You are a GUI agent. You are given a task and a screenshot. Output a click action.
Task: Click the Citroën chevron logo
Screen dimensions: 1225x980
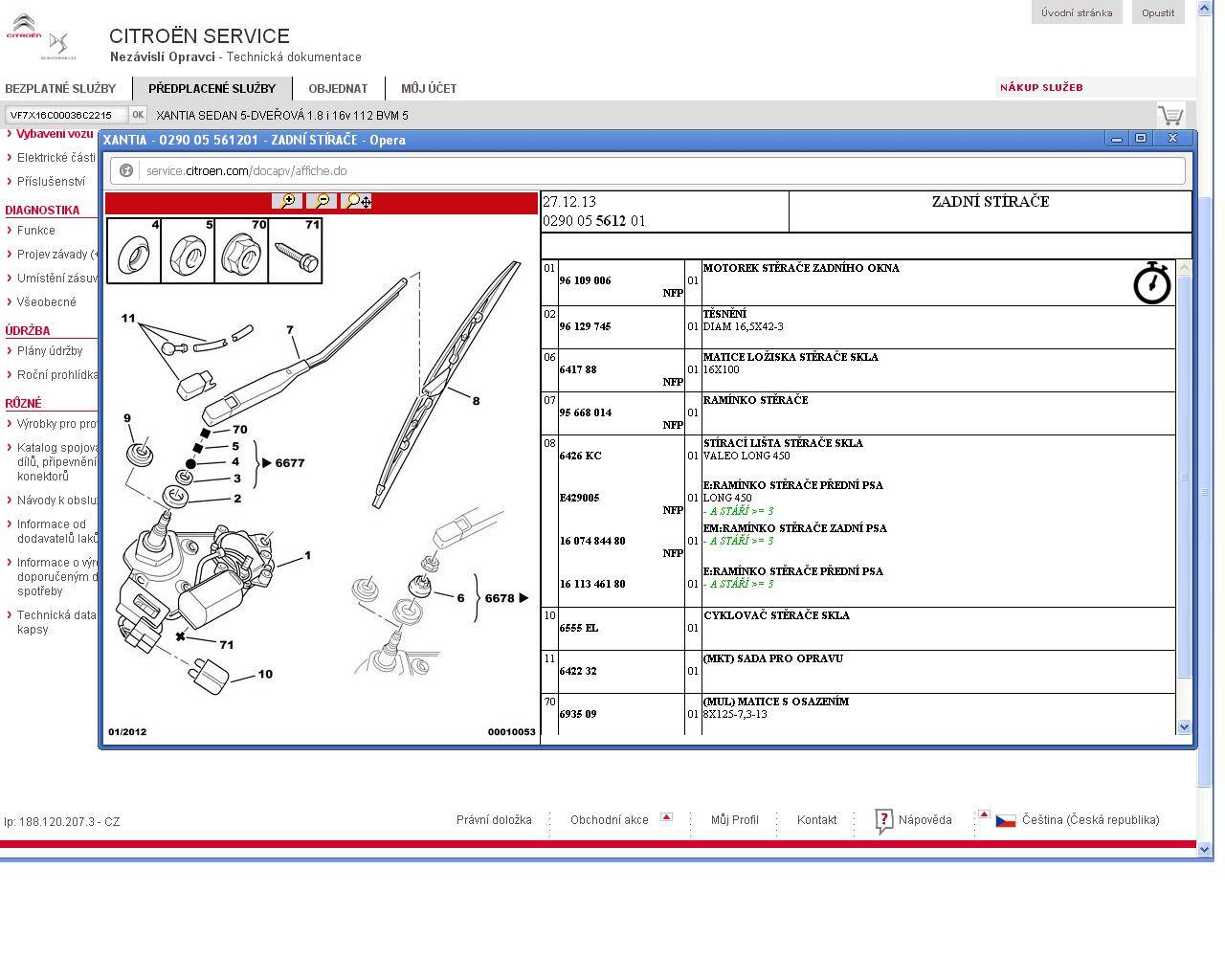(x=23, y=27)
